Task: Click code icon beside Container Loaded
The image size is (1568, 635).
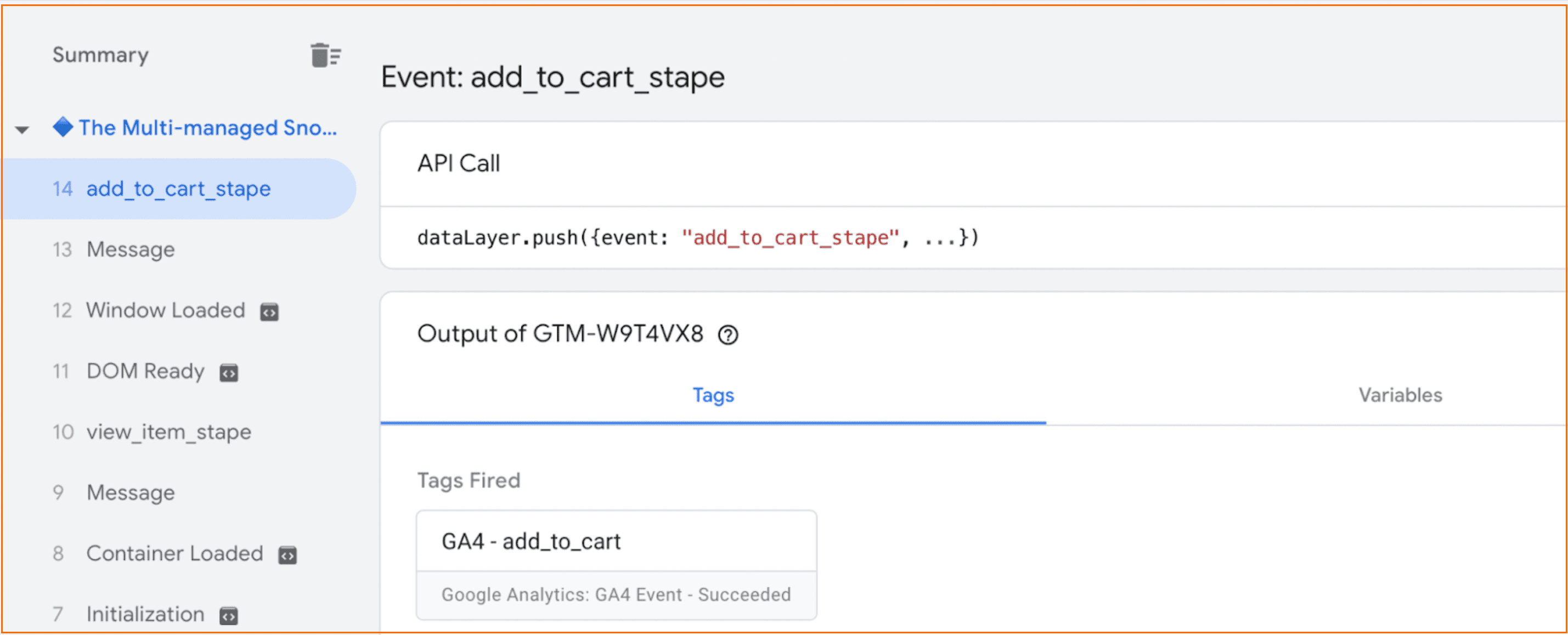Action: [x=287, y=555]
